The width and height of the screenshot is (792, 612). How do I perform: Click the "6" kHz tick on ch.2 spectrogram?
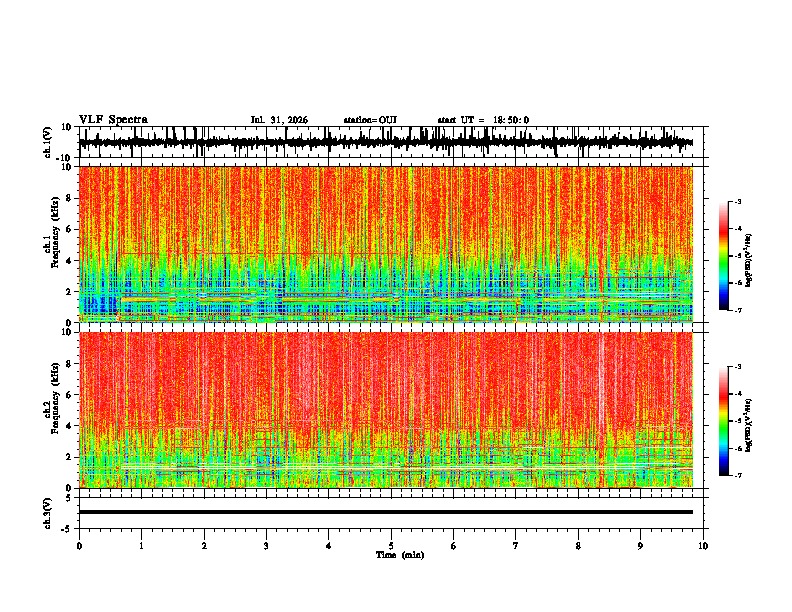(70, 395)
